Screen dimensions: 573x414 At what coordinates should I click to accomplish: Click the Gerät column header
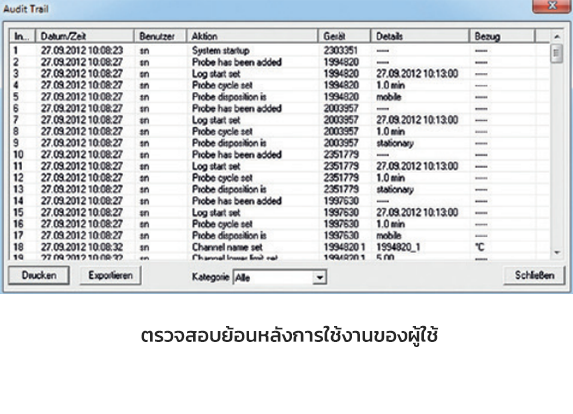pos(344,36)
